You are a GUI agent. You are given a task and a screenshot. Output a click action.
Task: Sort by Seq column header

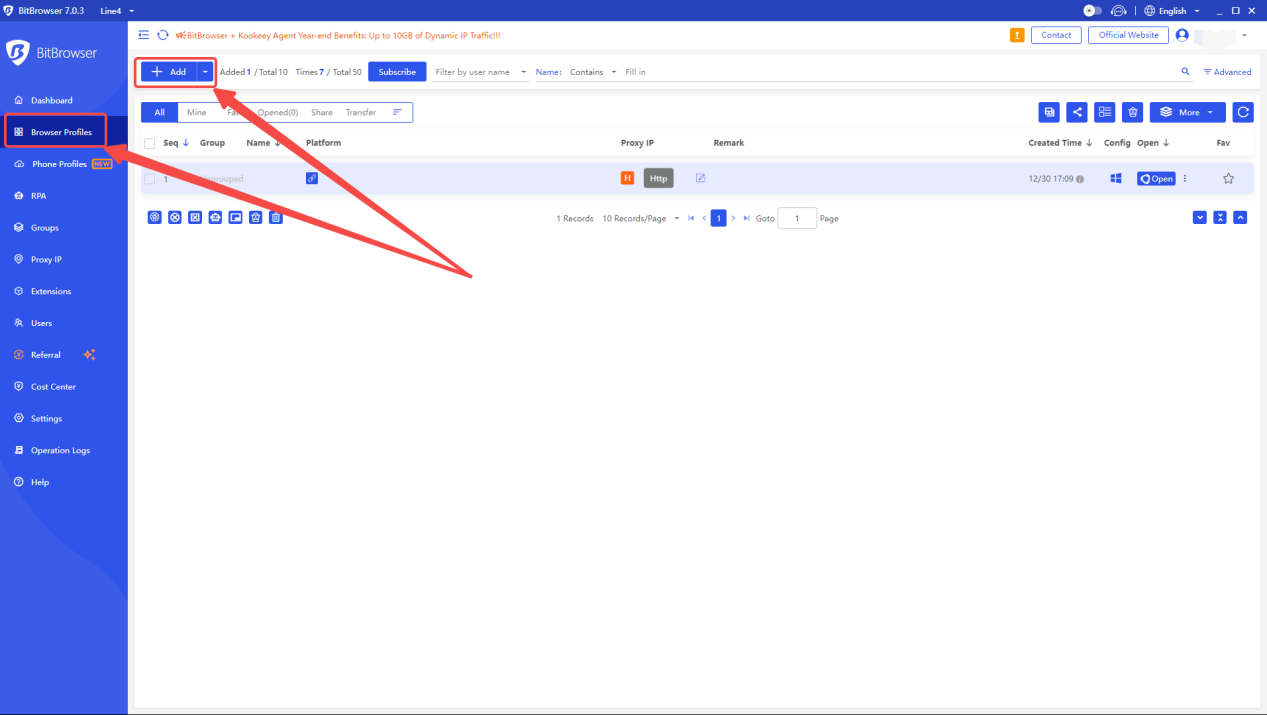[x=176, y=143]
